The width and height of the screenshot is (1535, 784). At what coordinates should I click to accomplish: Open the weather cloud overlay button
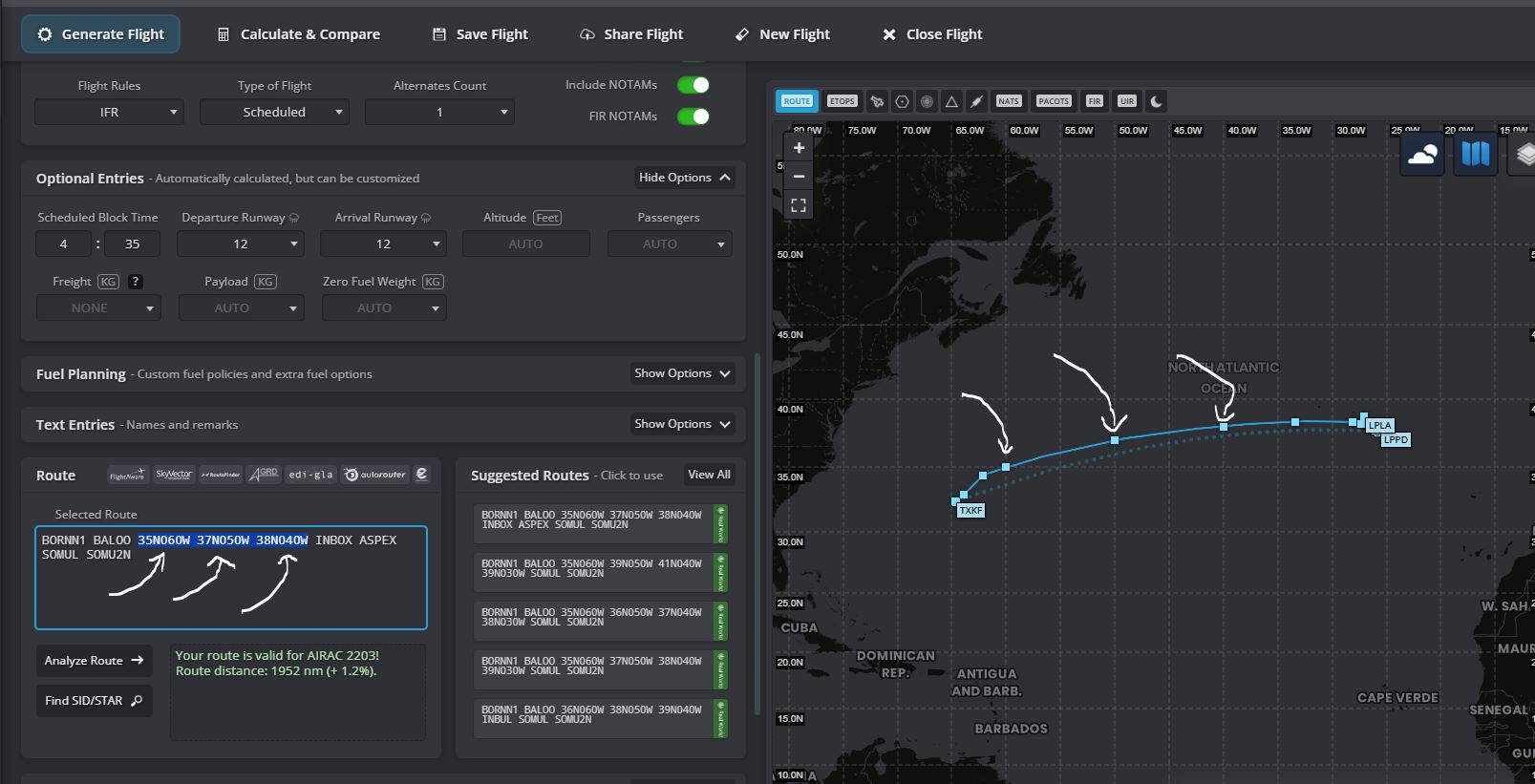pyautogui.click(x=1421, y=154)
